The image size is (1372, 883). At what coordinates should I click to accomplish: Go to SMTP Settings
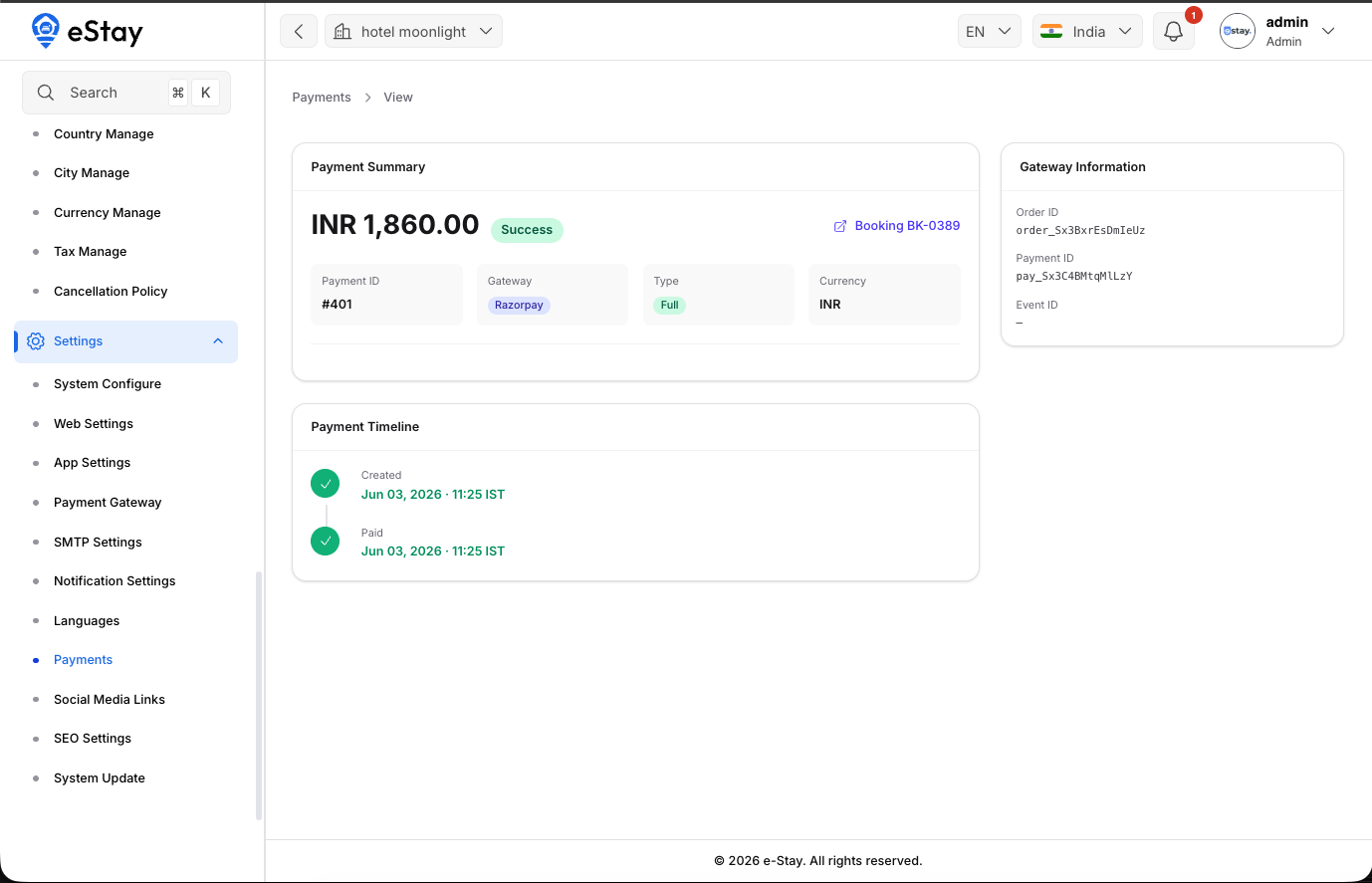(x=98, y=543)
